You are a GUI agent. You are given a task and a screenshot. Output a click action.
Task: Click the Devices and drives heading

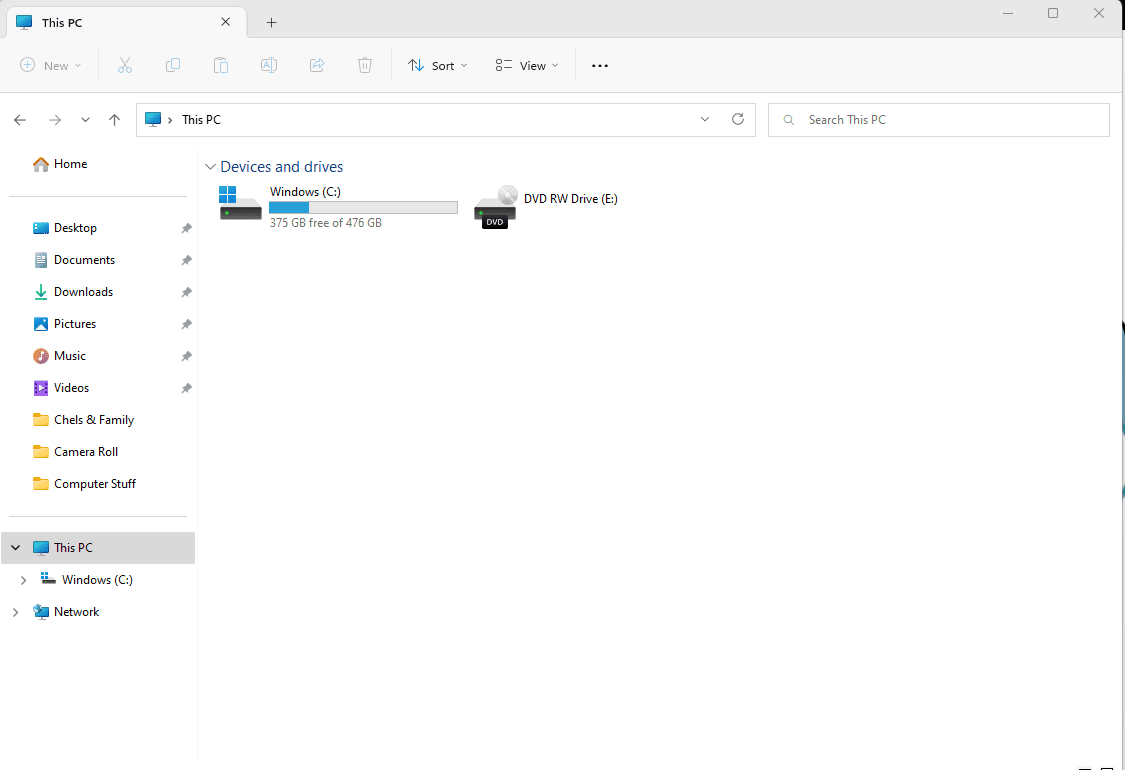point(281,166)
